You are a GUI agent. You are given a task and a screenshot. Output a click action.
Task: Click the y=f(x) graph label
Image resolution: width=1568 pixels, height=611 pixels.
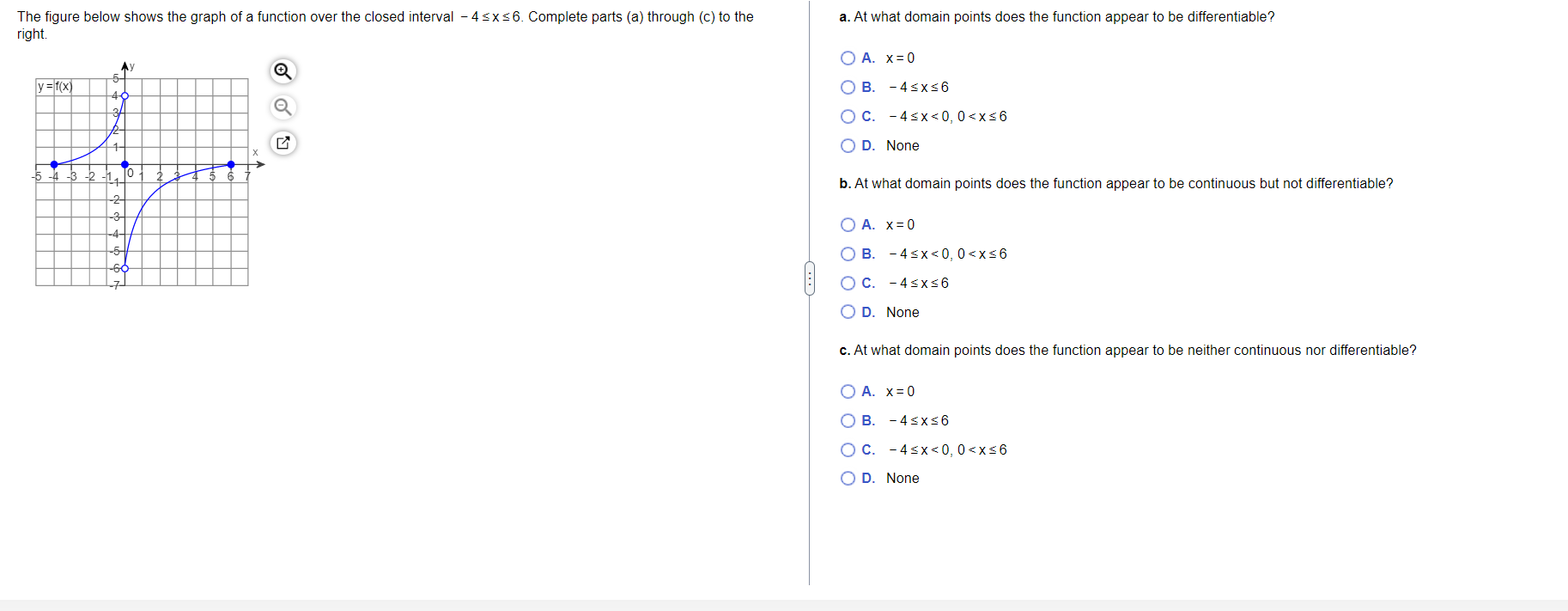click(x=55, y=87)
